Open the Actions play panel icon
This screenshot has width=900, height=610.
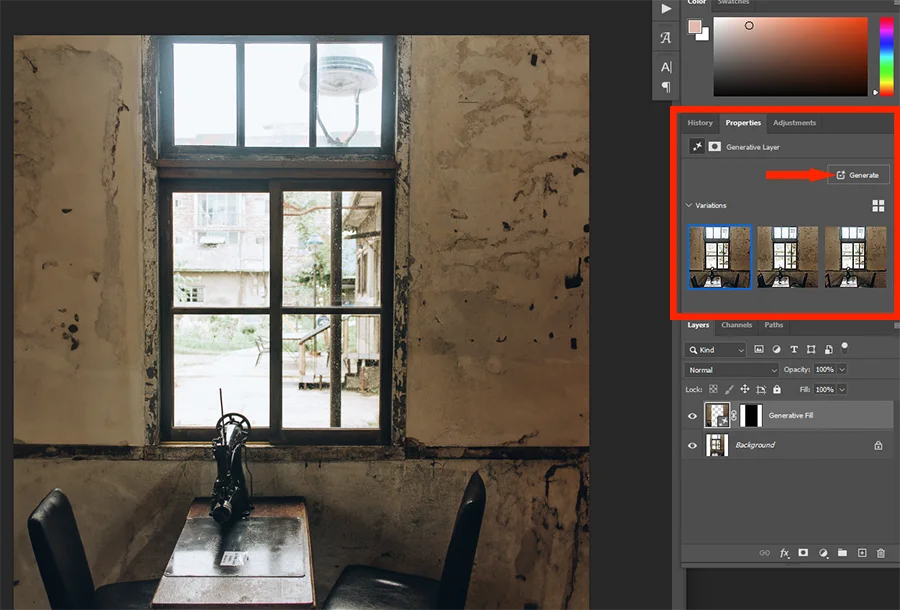[666, 9]
